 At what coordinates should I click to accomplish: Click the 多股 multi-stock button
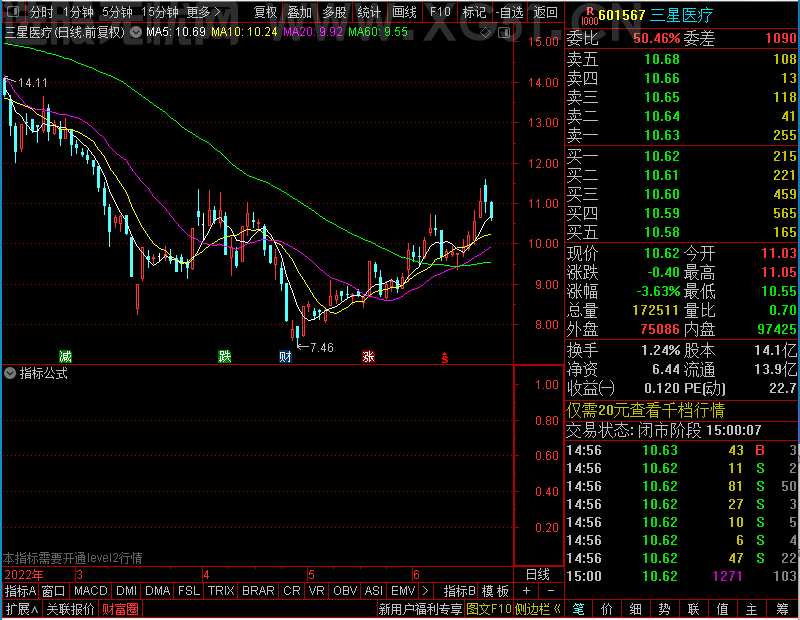coord(334,12)
